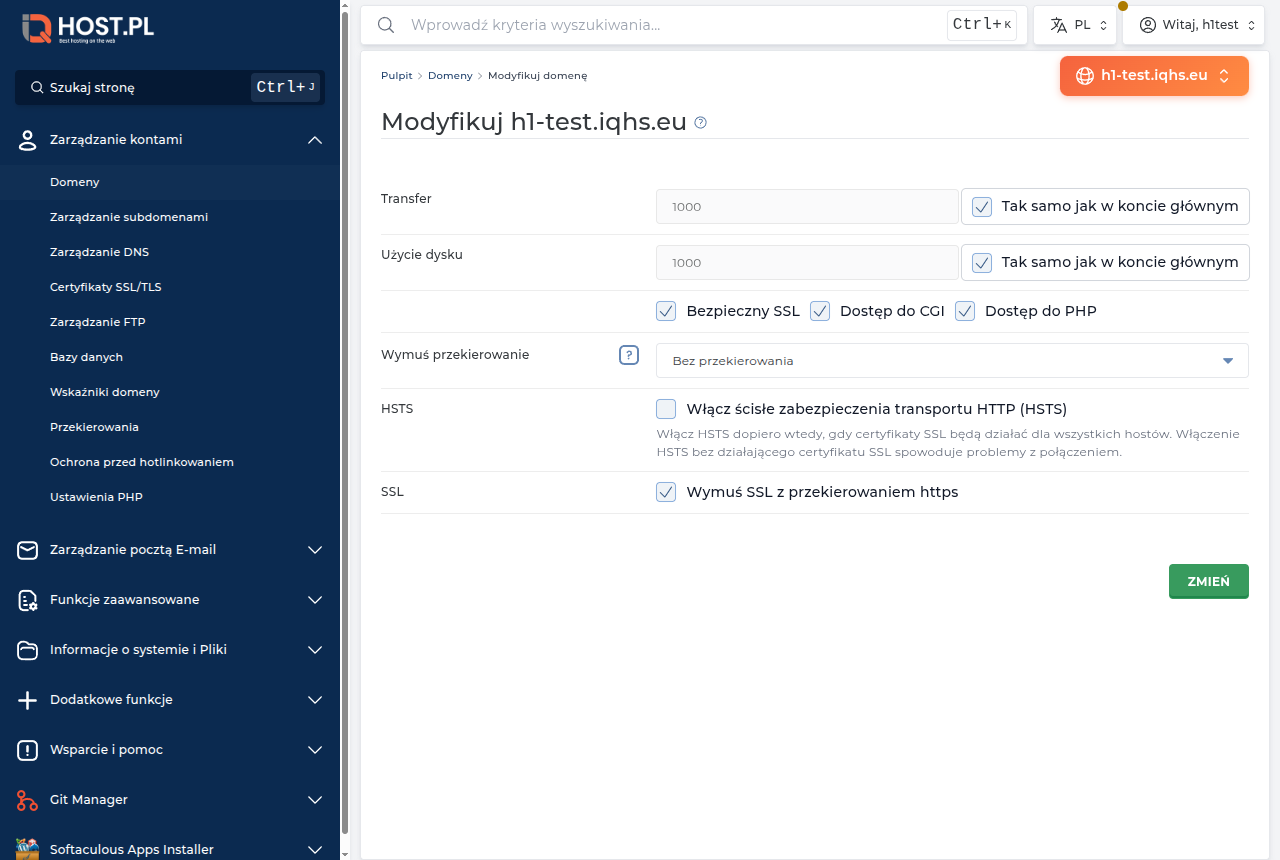Uncheck disk usage same as main account
Viewport: 1280px width, 860px height.
pyautogui.click(x=982, y=263)
